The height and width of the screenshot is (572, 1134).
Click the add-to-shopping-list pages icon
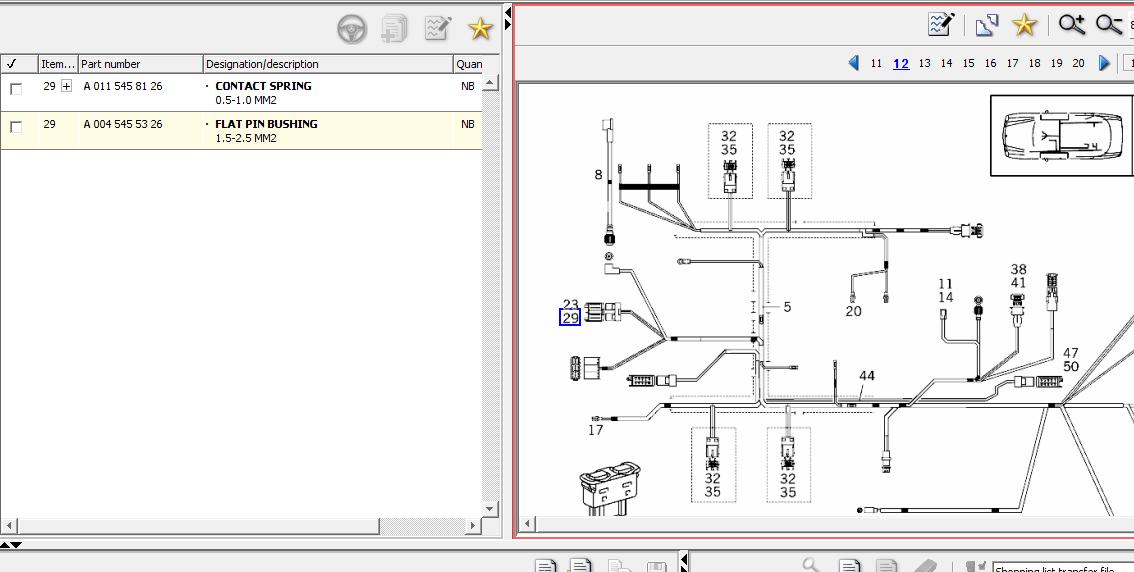(394, 28)
